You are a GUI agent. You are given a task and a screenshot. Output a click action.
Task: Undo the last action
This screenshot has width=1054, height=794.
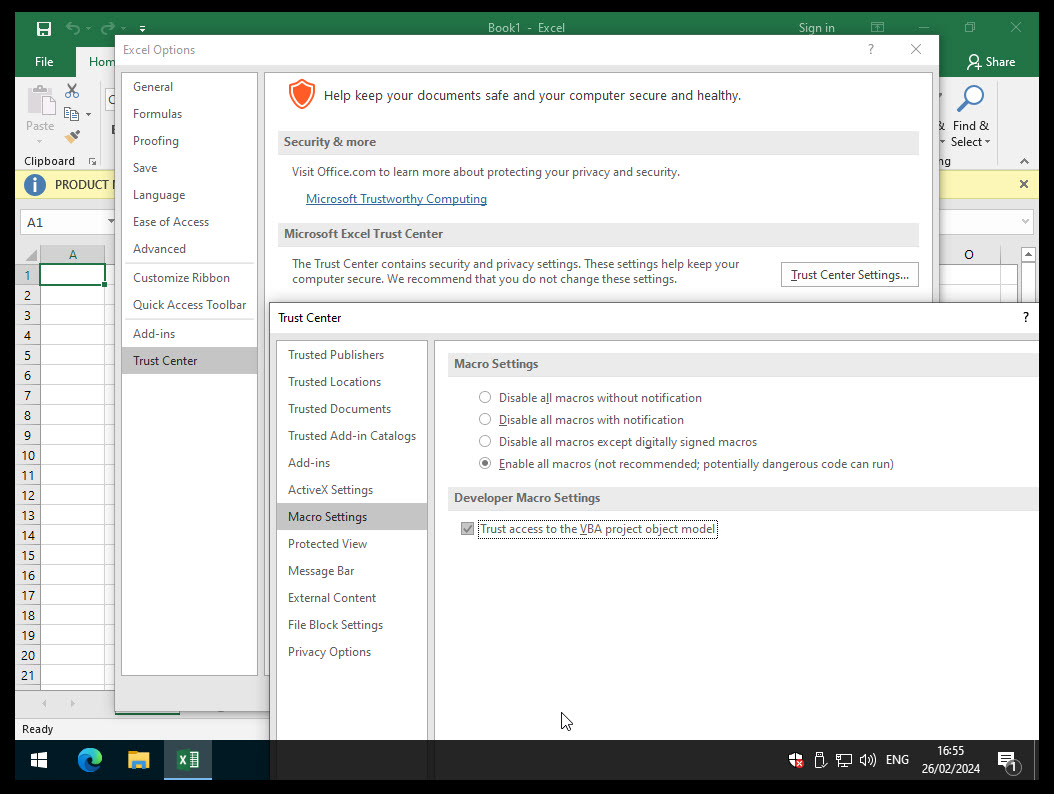click(75, 28)
